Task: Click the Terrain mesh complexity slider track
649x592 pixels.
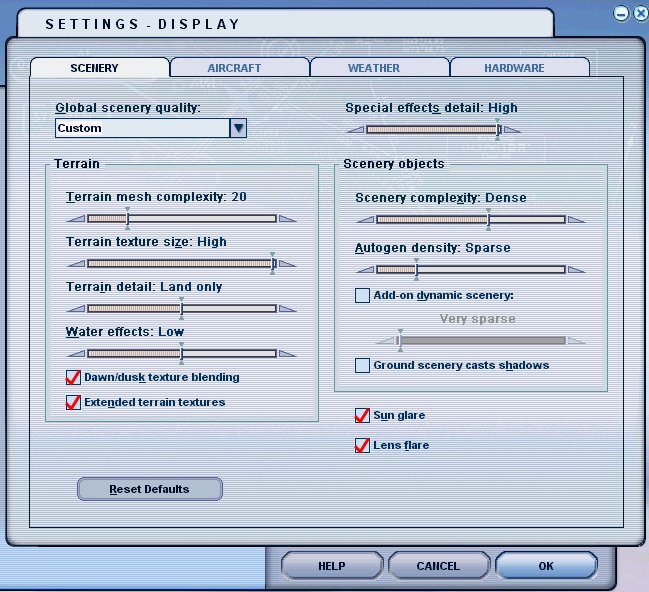Action: coord(182,219)
